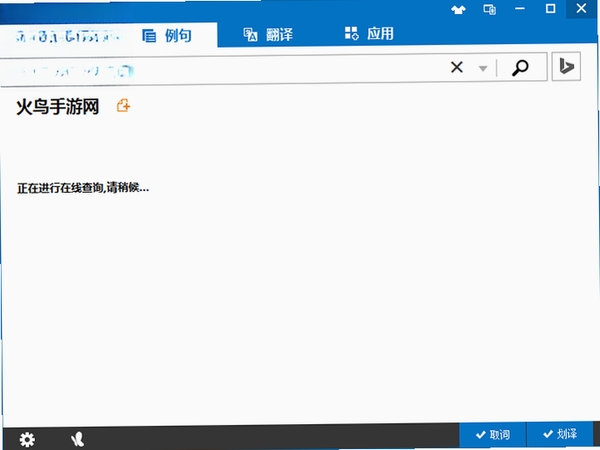
Task: Expand the search history dropdown arrow
Action: 483,68
